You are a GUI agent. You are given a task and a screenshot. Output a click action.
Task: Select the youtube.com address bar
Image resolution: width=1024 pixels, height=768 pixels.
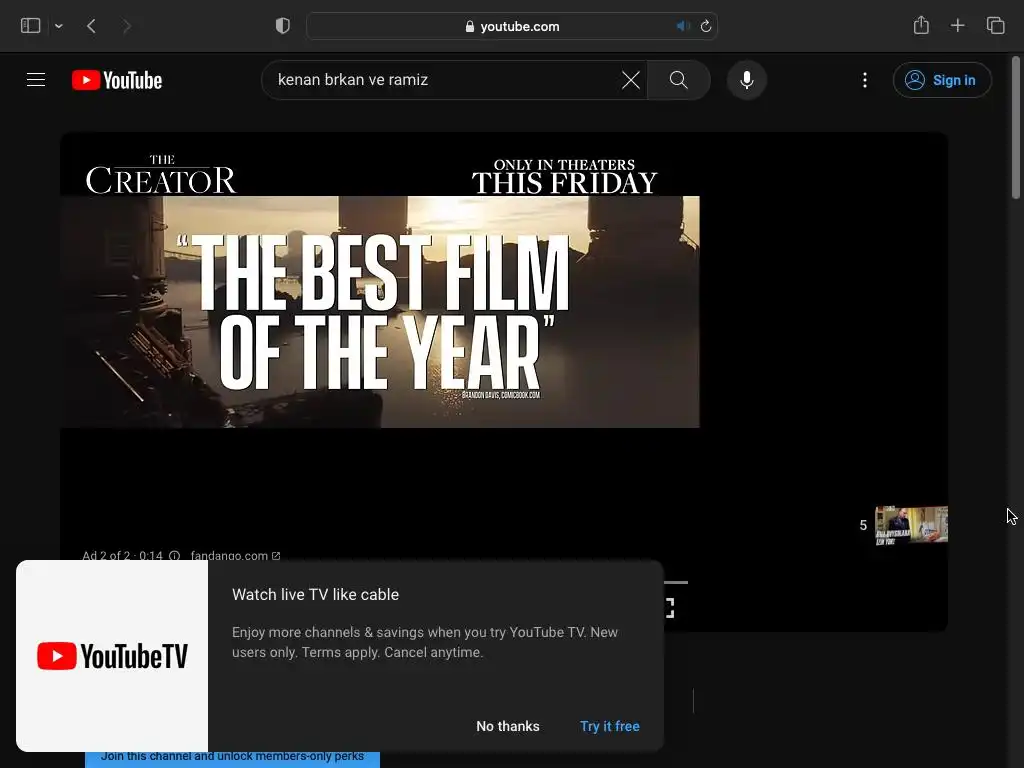512,26
